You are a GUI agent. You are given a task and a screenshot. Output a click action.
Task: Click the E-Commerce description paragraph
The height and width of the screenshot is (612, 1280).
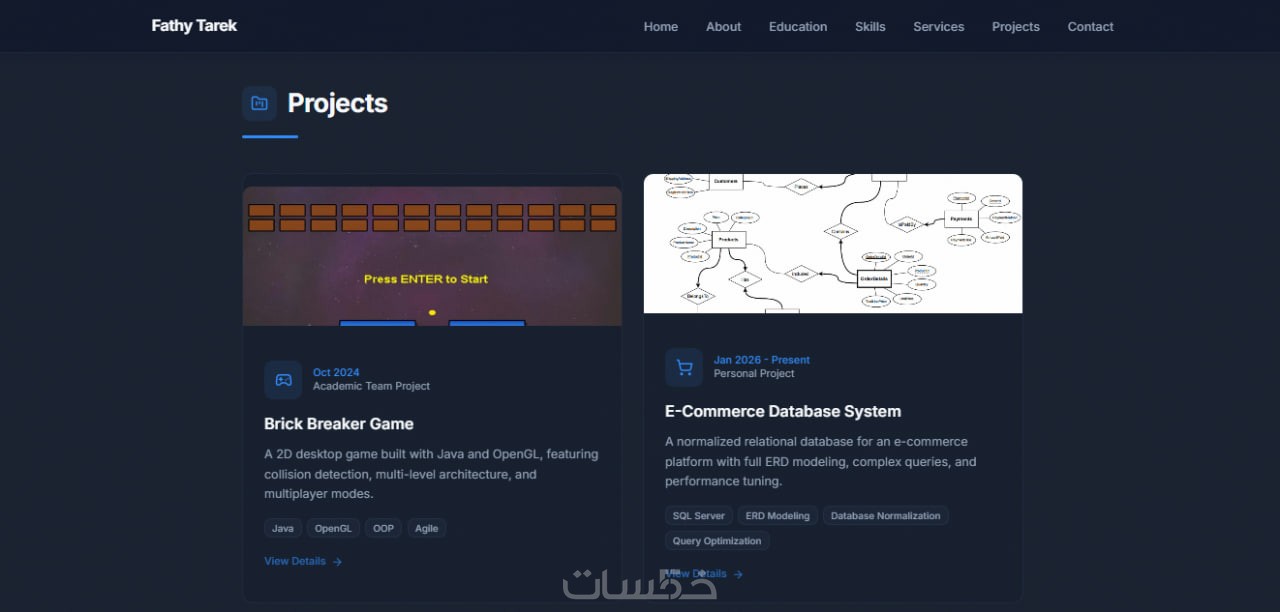(x=820, y=461)
